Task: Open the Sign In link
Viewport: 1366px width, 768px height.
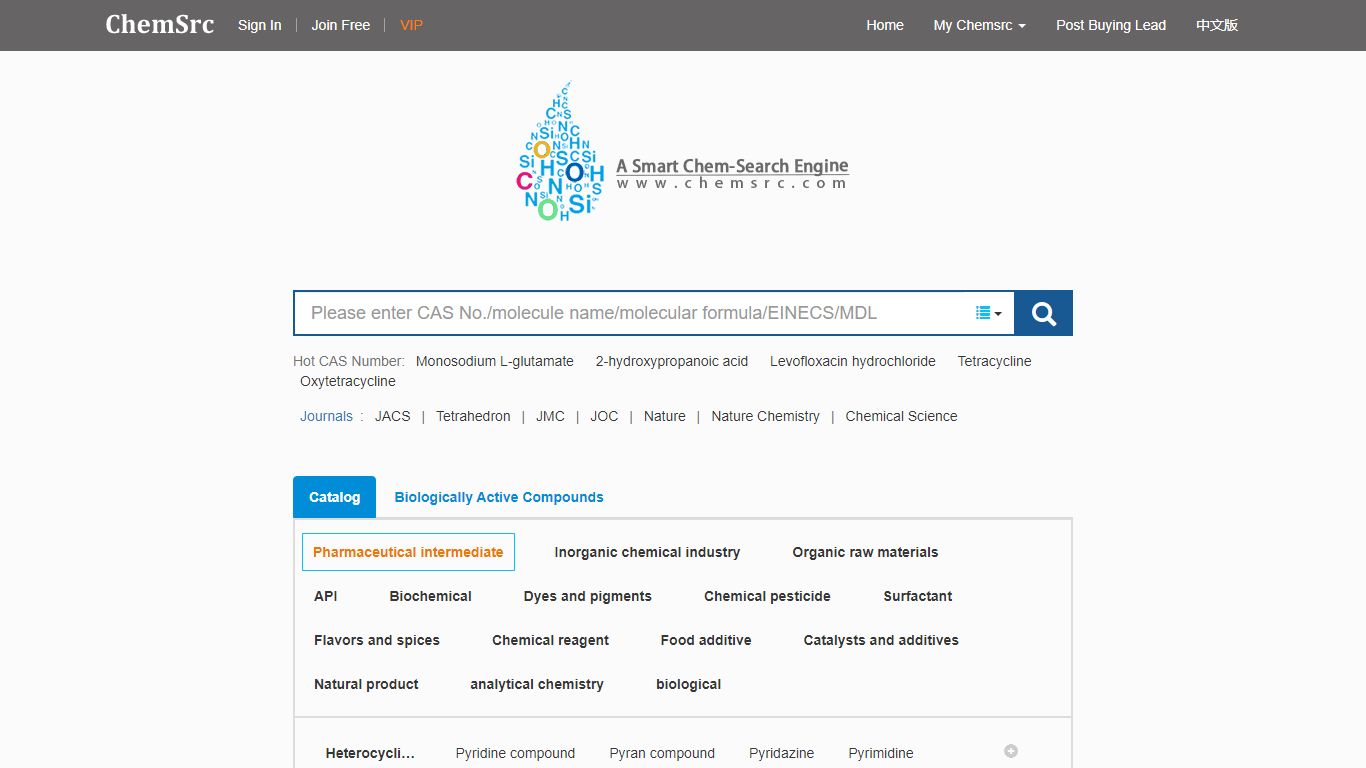Action: [x=260, y=25]
